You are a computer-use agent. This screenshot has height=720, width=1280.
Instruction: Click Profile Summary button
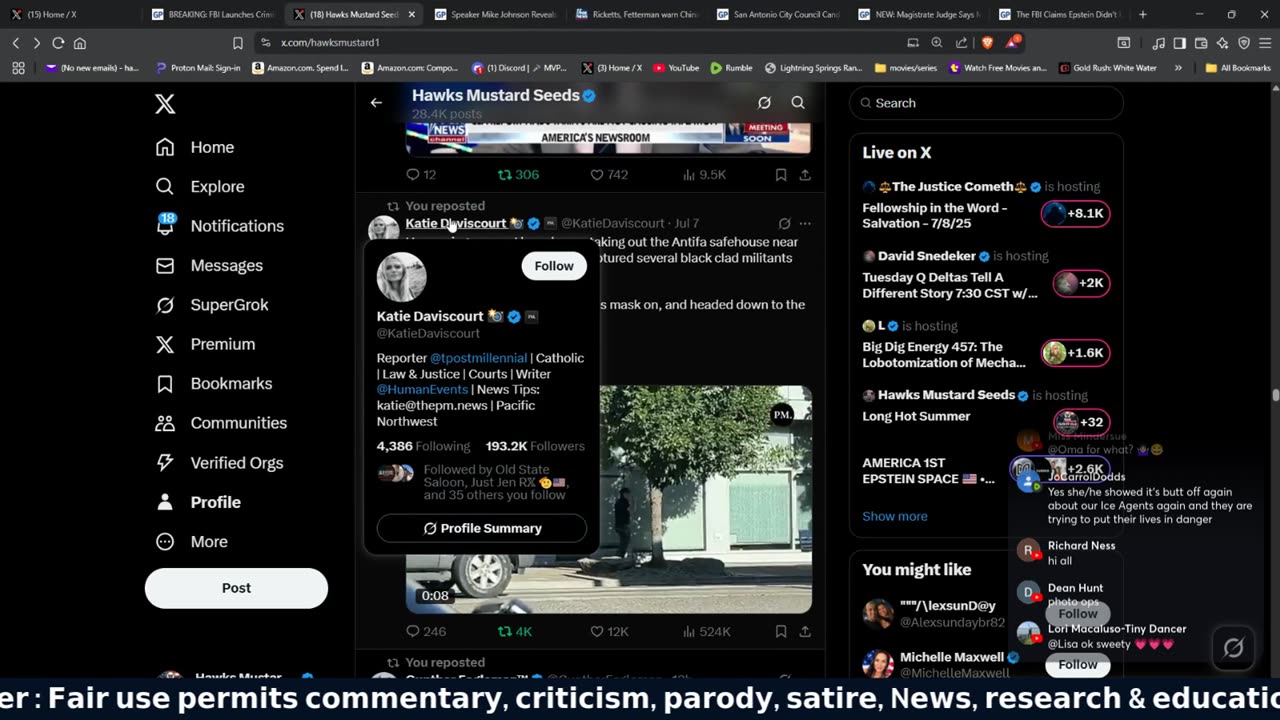pyautogui.click(x=482, y=528)
